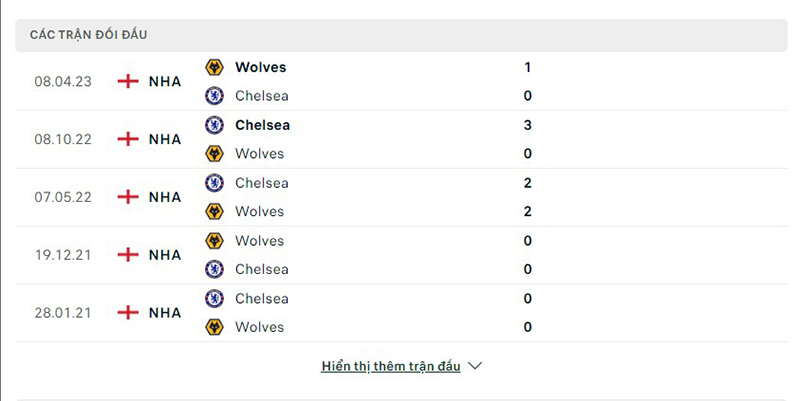Click the 'Hiển thị thêm trận đấu' link
Screen dimensions: 800x401
[x=391, y=366]
